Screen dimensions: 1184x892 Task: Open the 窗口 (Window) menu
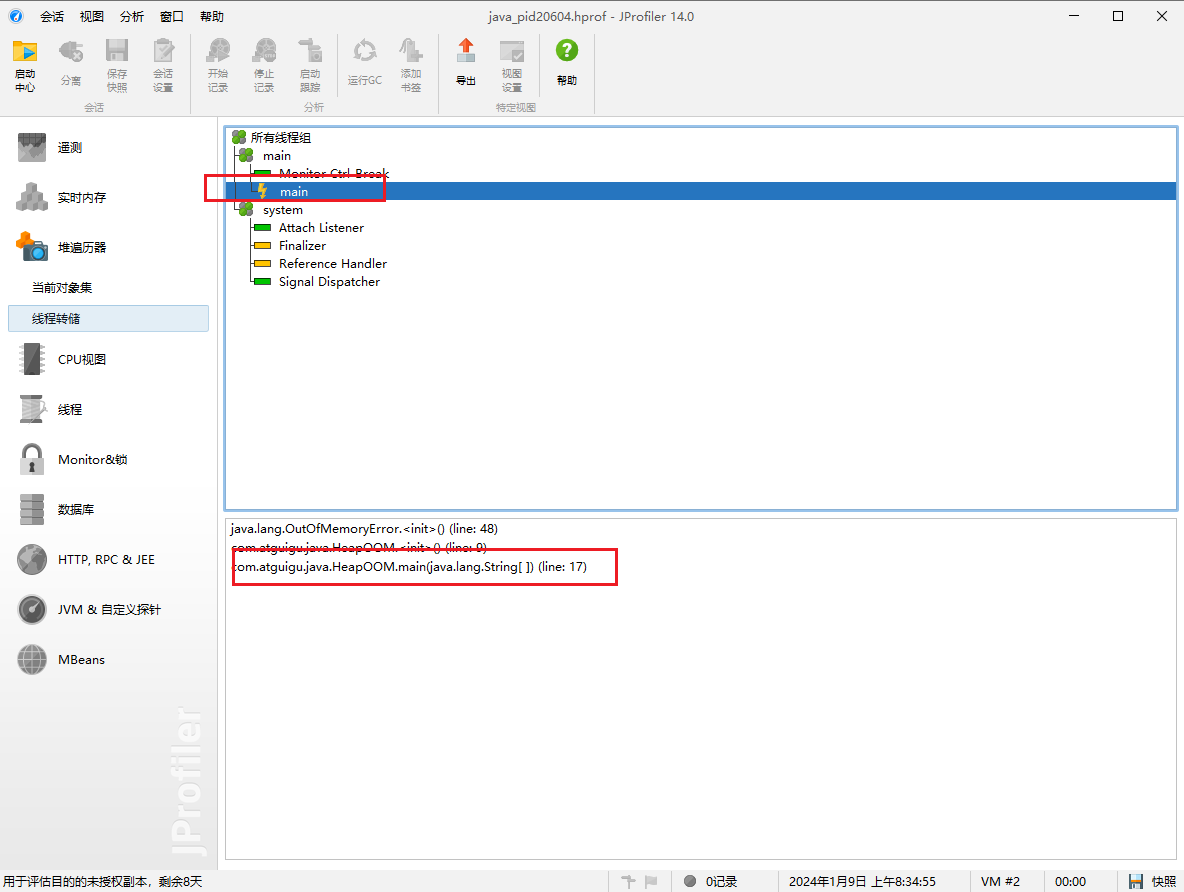pos(172,17)
